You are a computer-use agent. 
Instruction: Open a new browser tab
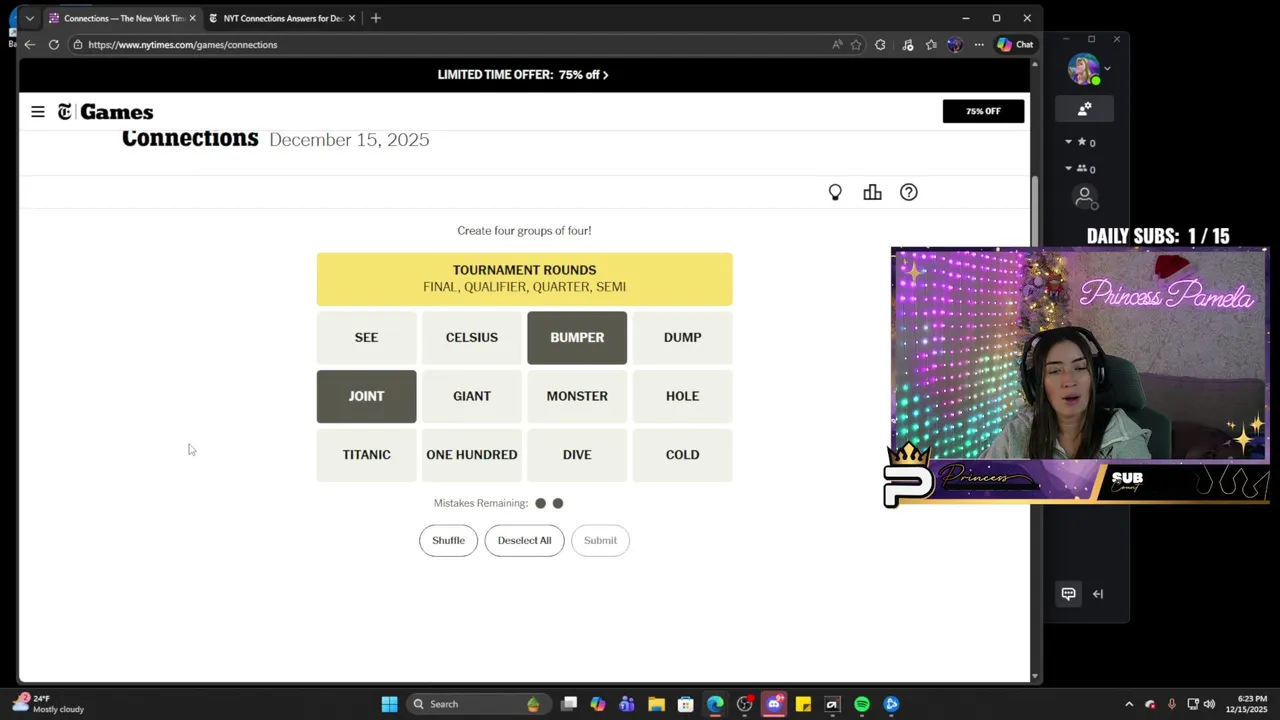[x=376, y=18]
